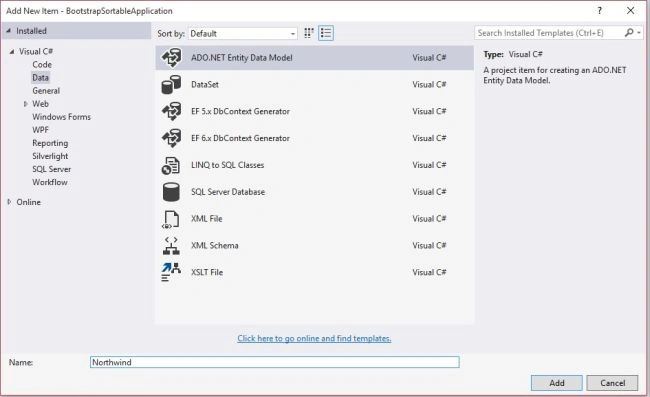Select the XSLT File template icon

[171, 272]
